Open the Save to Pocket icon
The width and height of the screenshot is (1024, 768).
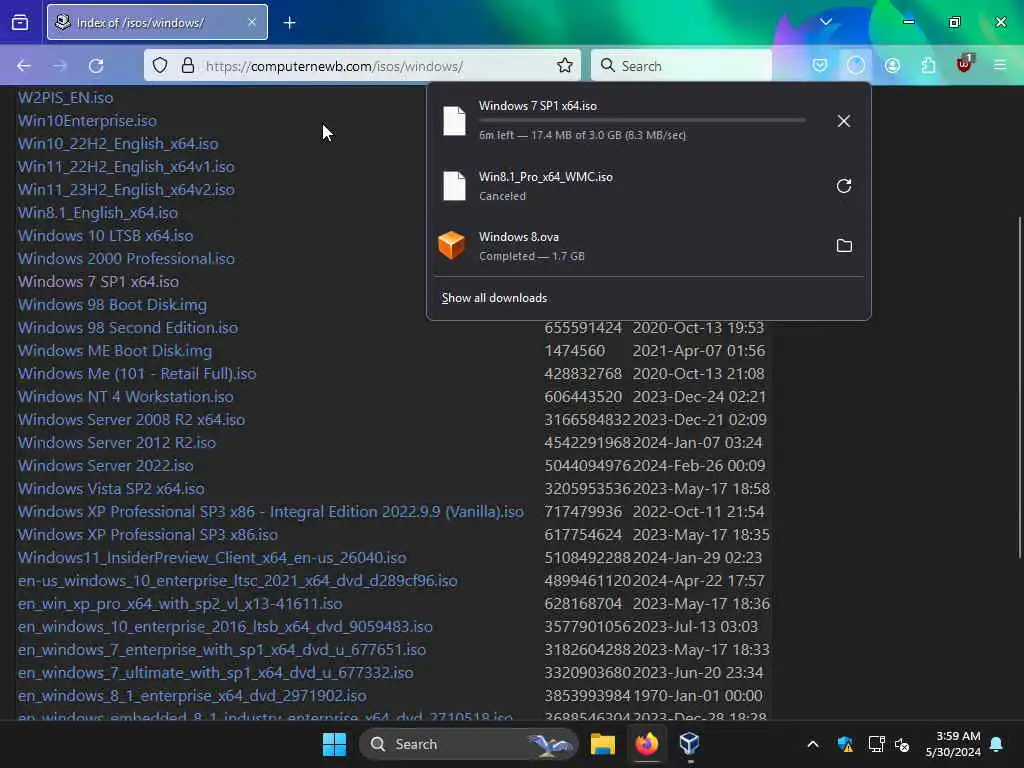820,65
